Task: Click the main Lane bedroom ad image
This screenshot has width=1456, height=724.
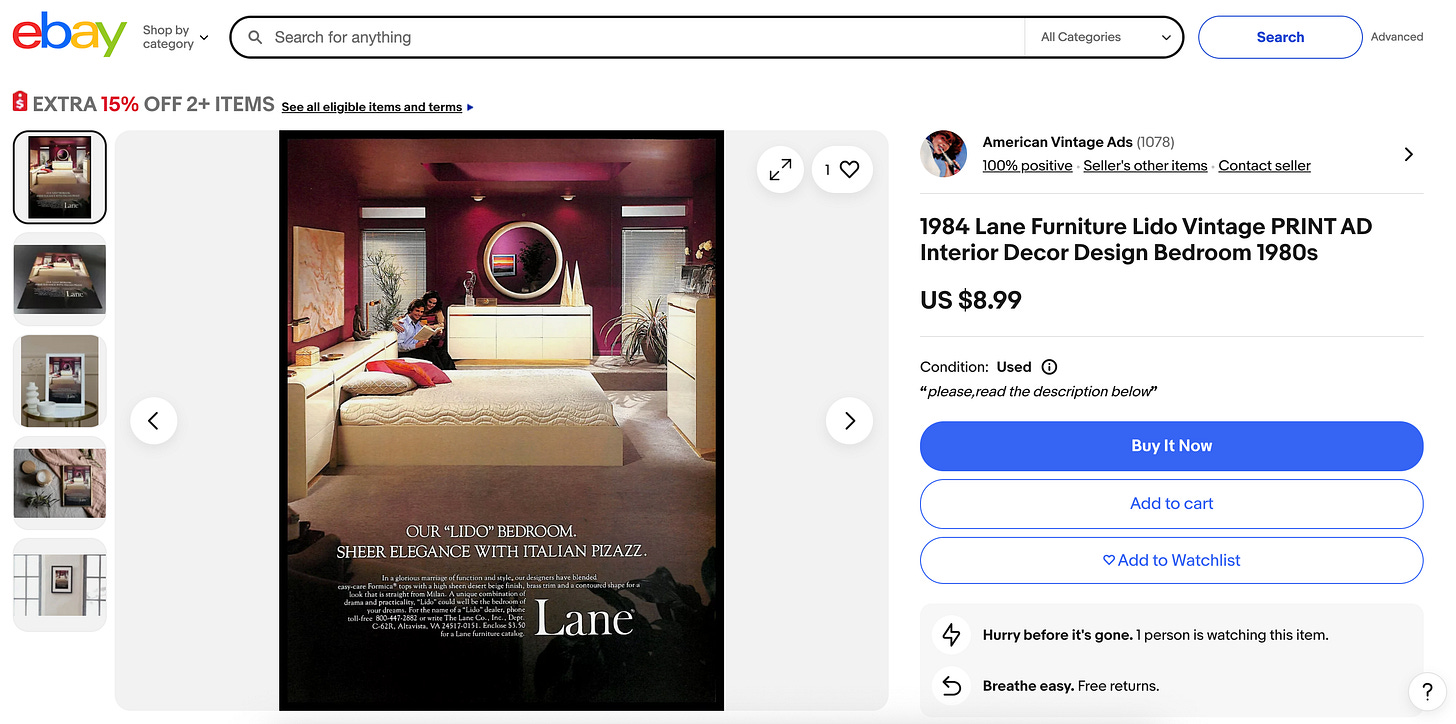Action: (x=501, y=420)
